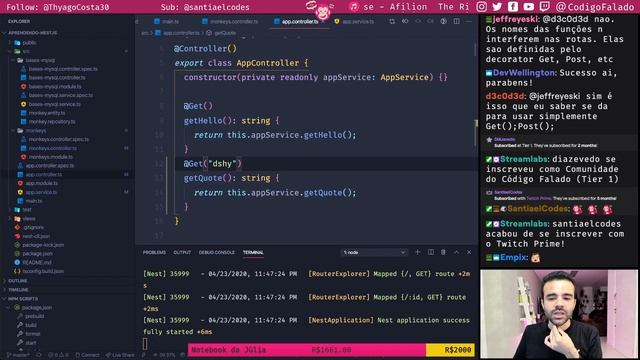Run the format npm script
This screenshot has width=640, height=360.
tap(32, 334)
